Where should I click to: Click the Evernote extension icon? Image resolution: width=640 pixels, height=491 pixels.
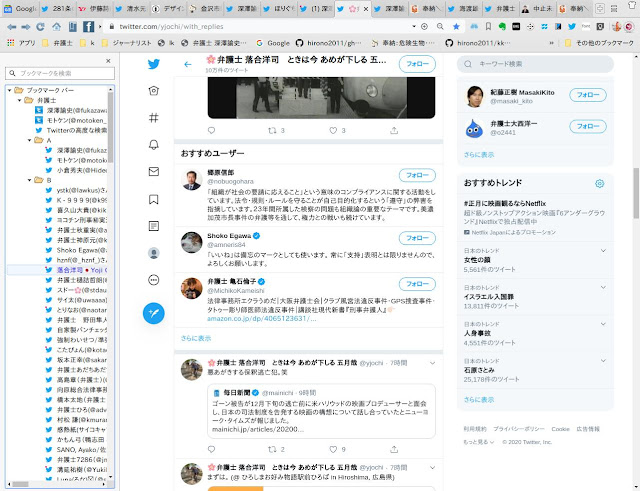502,27
